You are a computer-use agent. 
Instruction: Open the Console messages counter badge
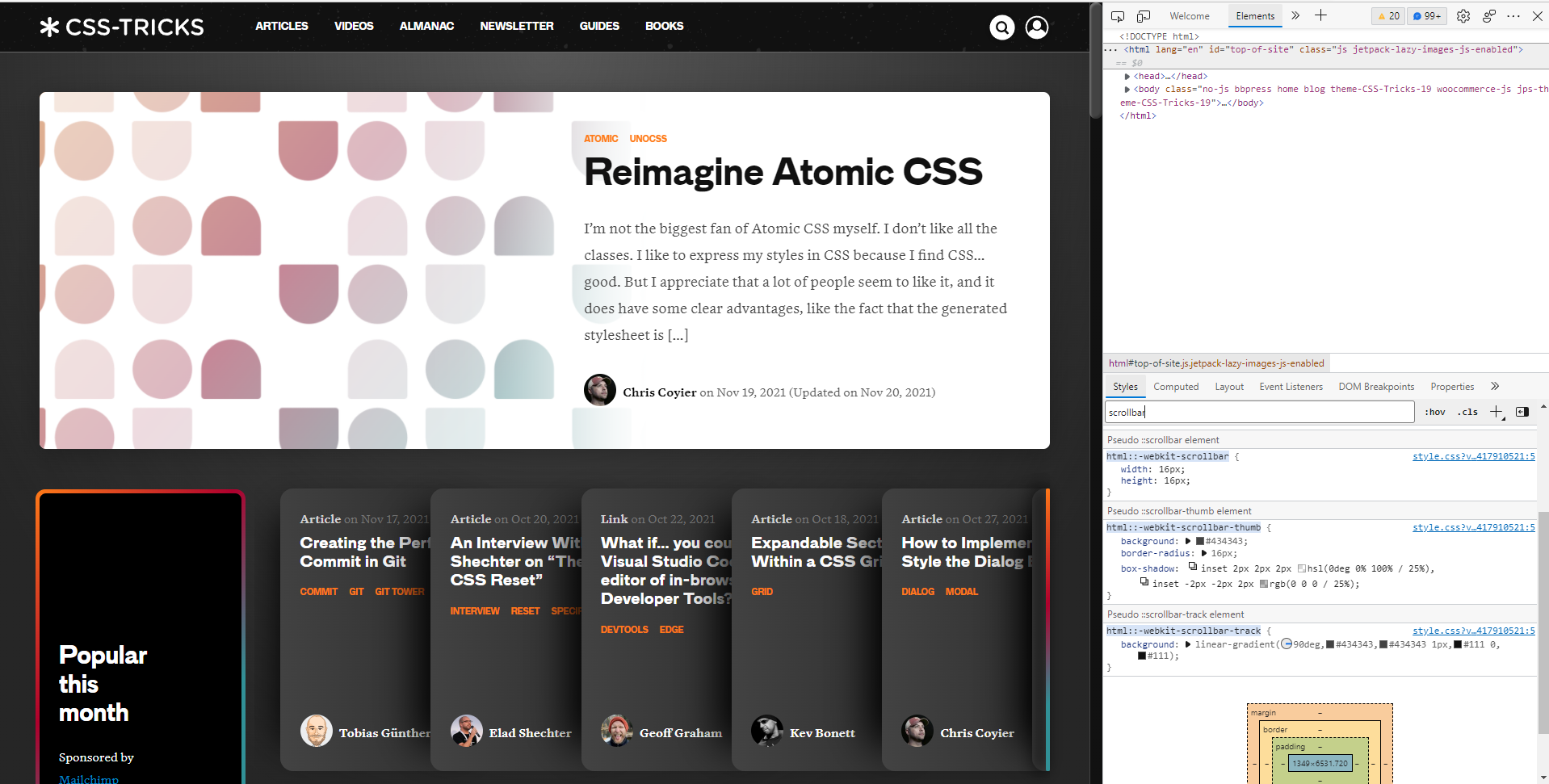coord(1425,15)
